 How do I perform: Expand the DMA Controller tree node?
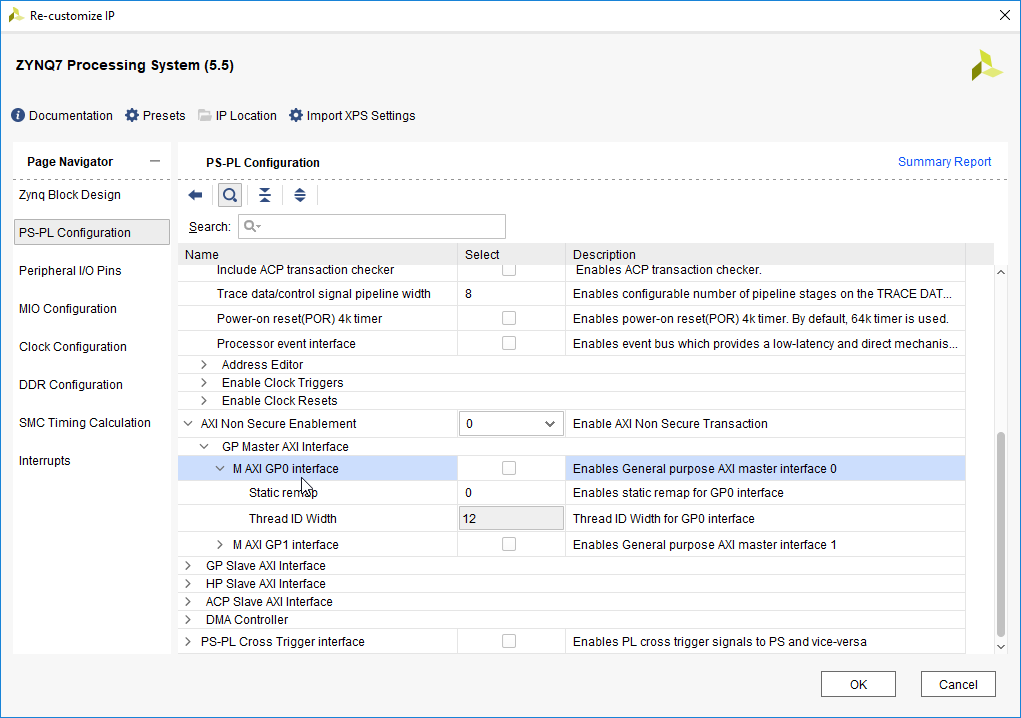tap(188, 620)
